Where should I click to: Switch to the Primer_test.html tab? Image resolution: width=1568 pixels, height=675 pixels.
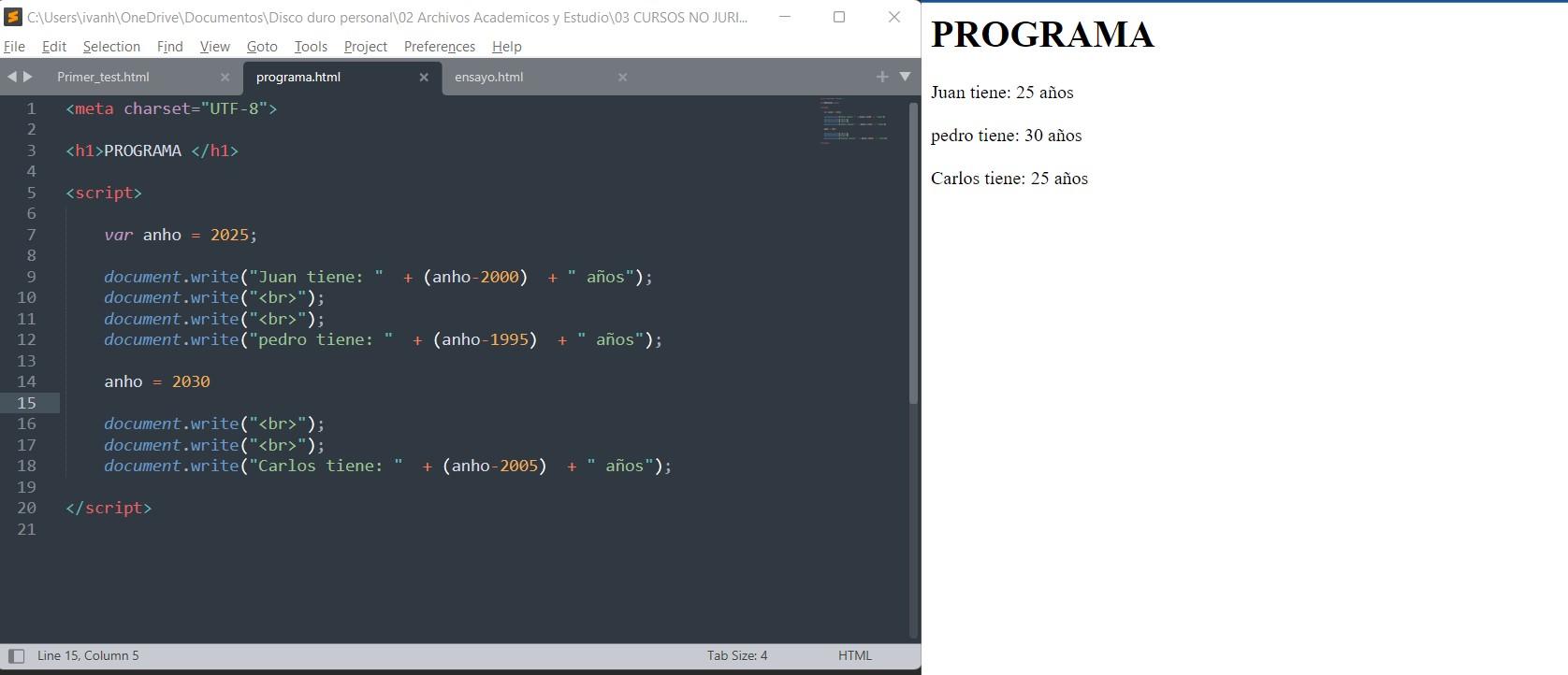click(x=103, y=78)
